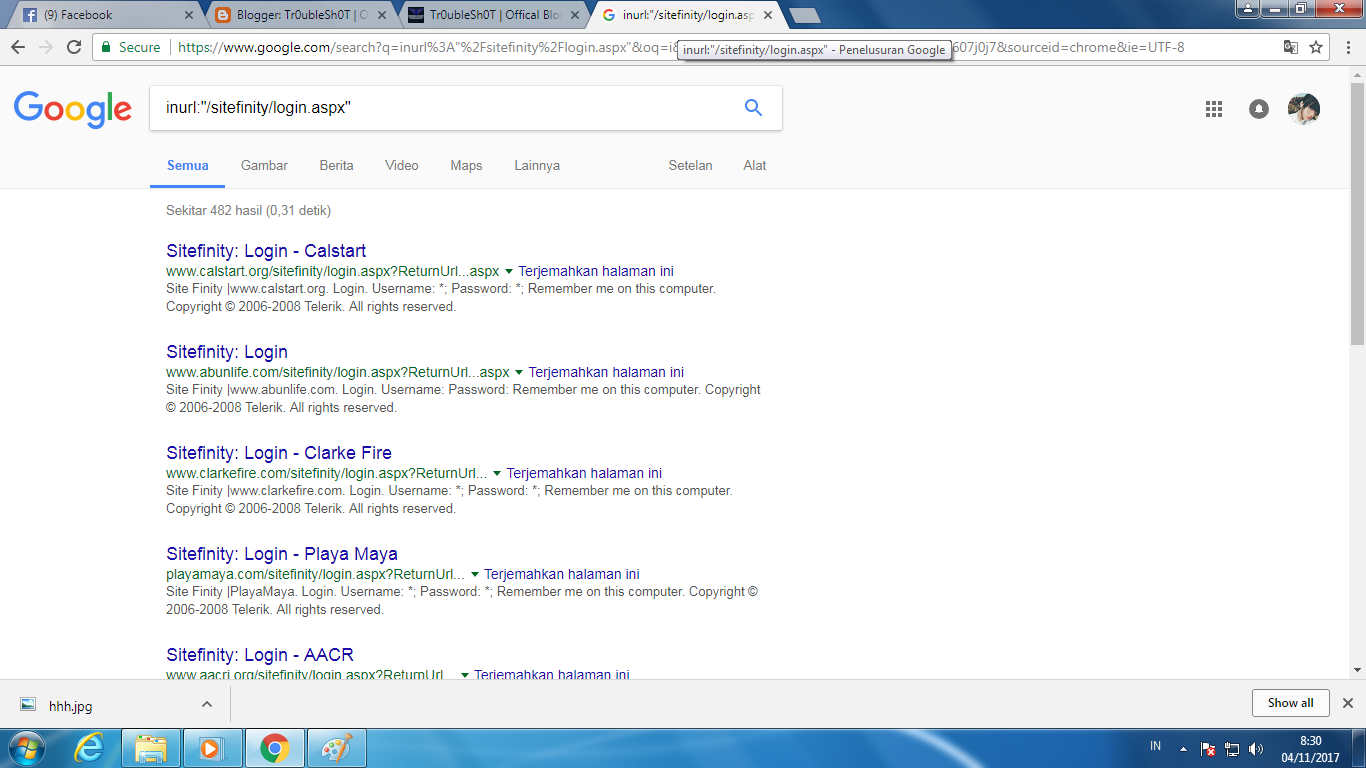Click Terjemahkan halaman ini for playamaya.com

tap(562, 575)
